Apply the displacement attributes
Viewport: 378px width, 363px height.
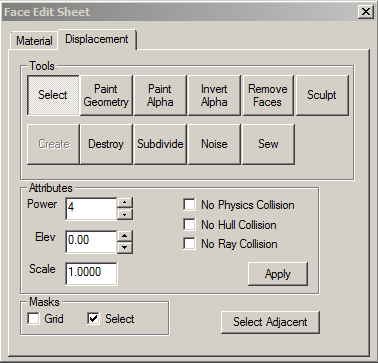tap(278, 274)
